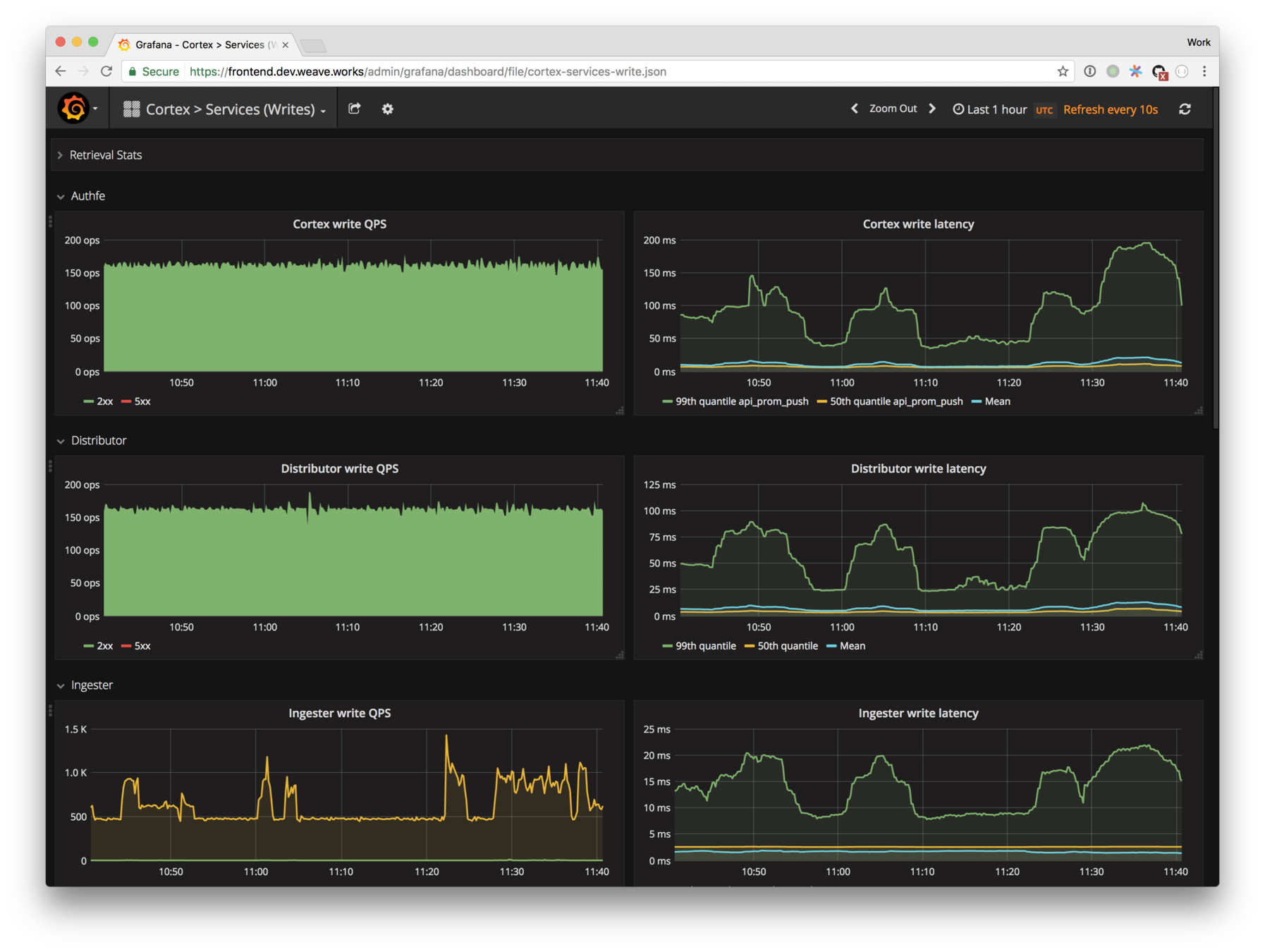1265x952 pixels.
Task: Open the Cortex > Services (Writes) dashboard picker
Action: coord(224,109)
